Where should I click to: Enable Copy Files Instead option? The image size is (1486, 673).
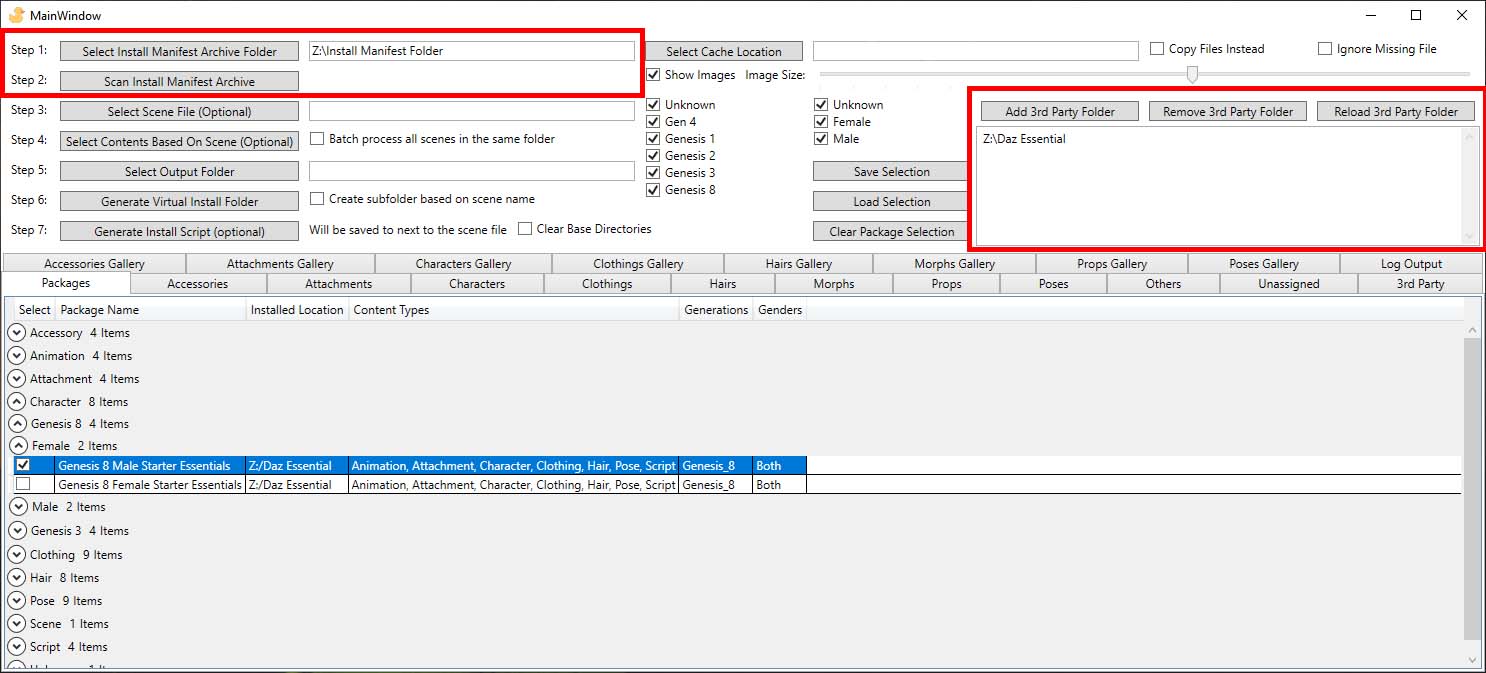[x=1157, y=48]
